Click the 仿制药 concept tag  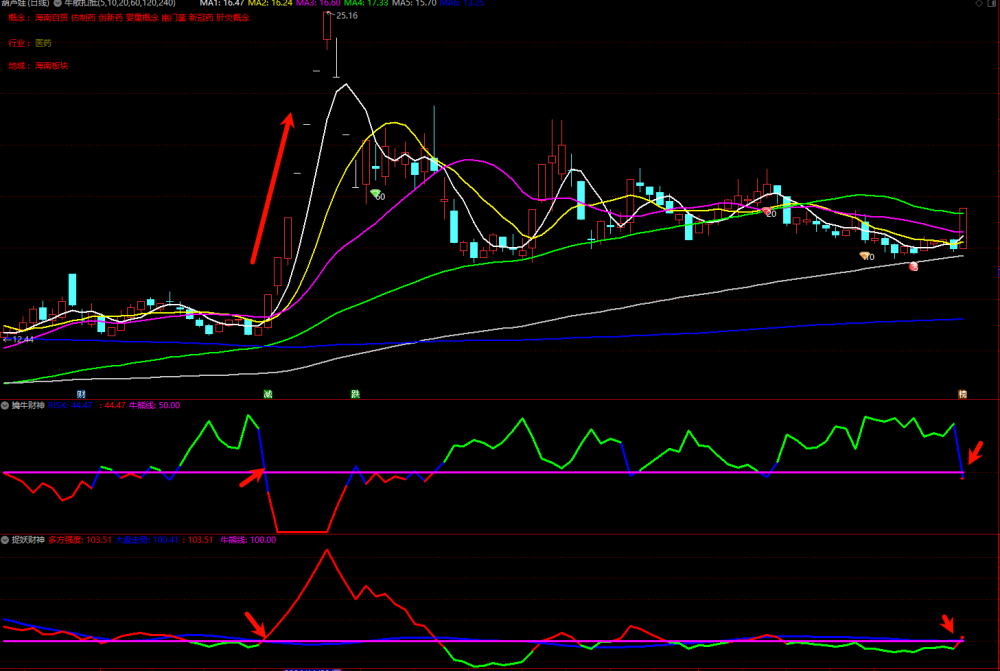(x=83, y=18)
